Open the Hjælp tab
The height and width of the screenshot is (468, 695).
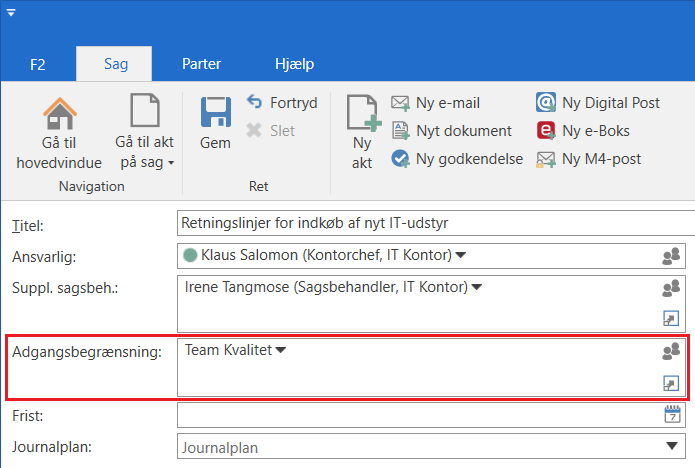[x=295, y=64]
